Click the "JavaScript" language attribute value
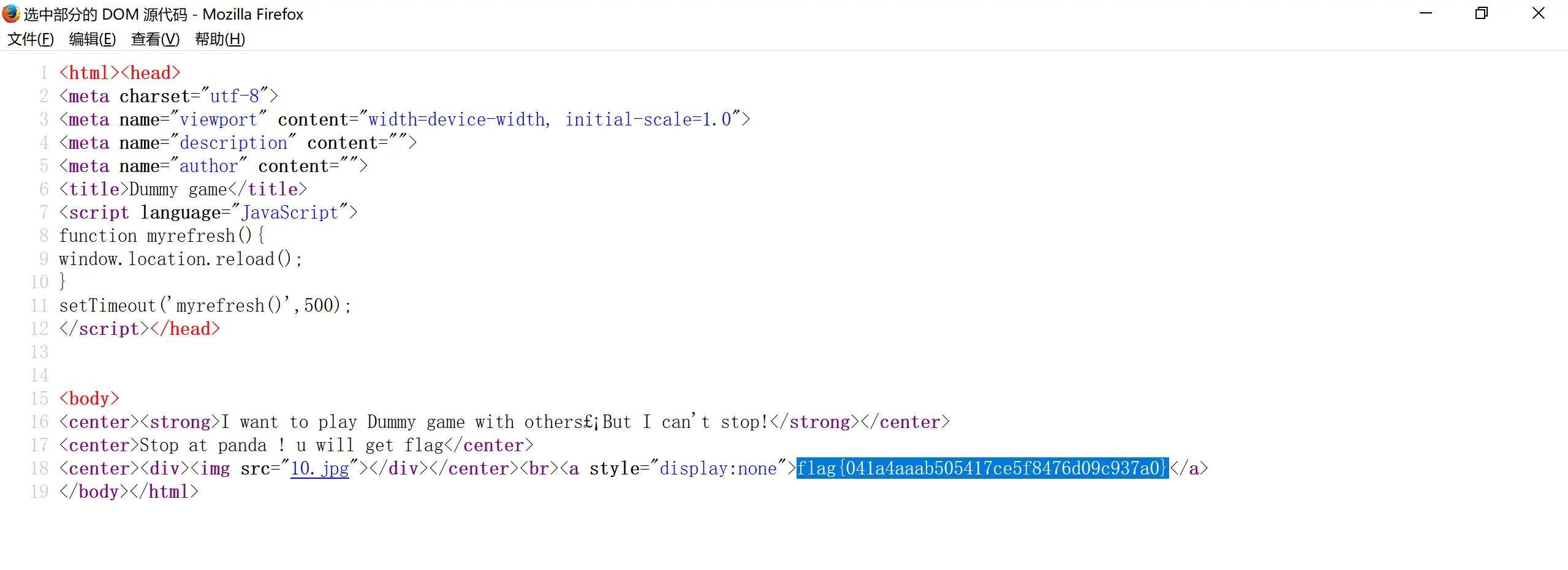1568x570 pixels. pyautogui.click(x=290, y=212)
